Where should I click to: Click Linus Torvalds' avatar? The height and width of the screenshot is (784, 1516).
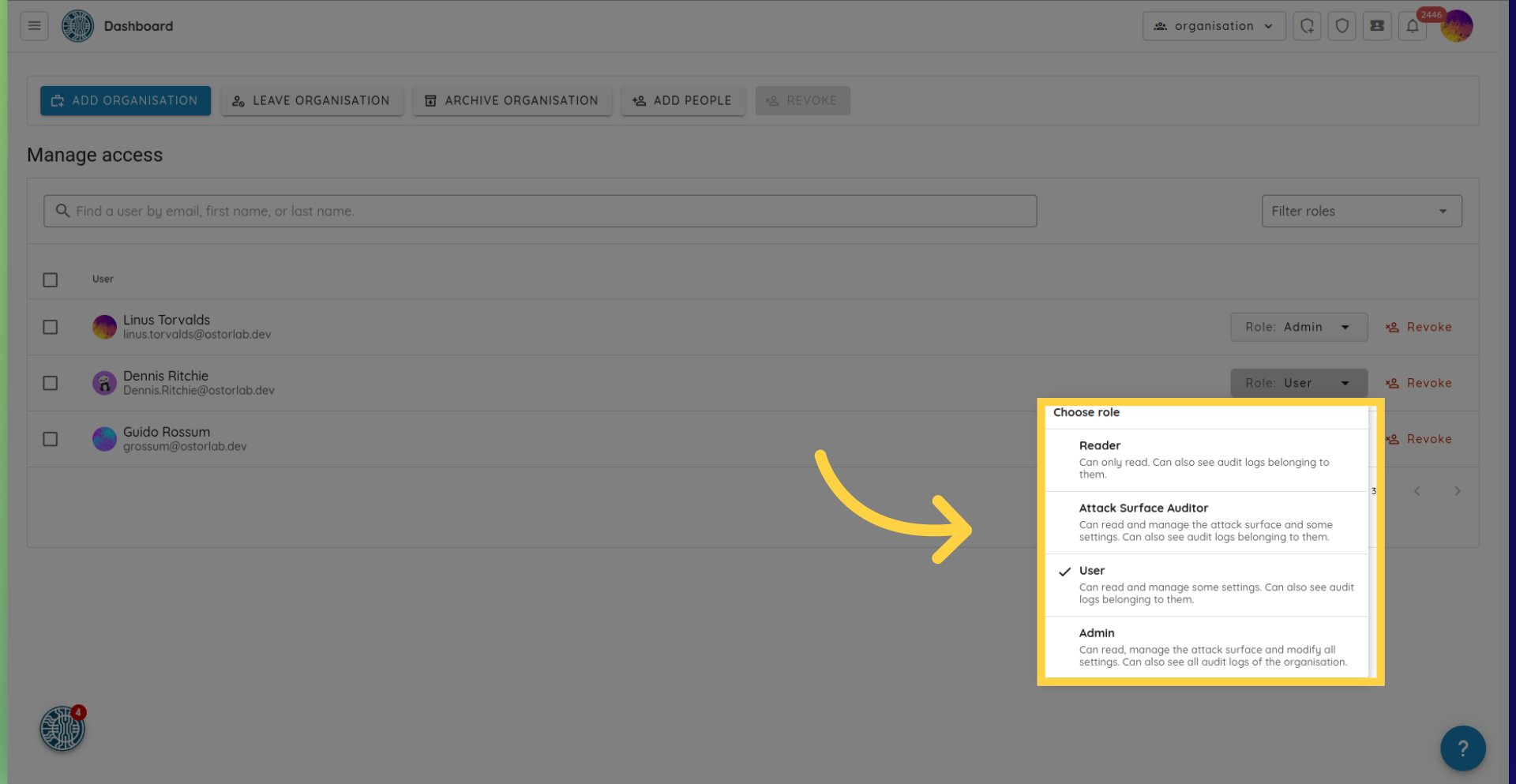(x=104, y=327)
